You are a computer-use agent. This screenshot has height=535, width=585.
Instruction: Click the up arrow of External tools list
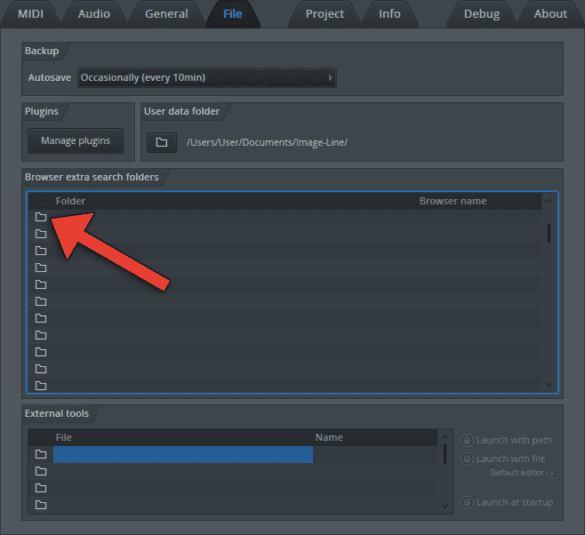[x=445, y=437]
